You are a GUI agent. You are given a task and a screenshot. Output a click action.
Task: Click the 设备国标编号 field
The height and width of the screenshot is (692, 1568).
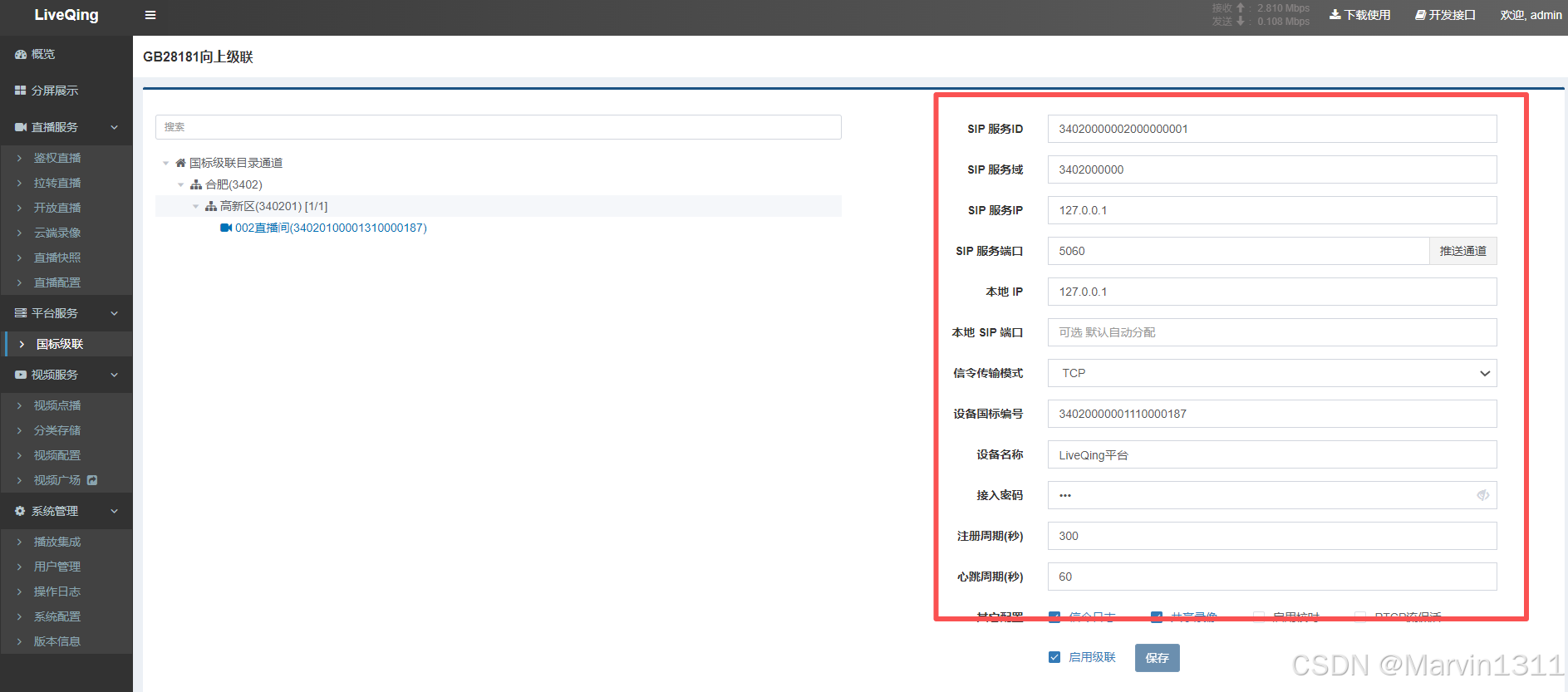click(1272, 414)
